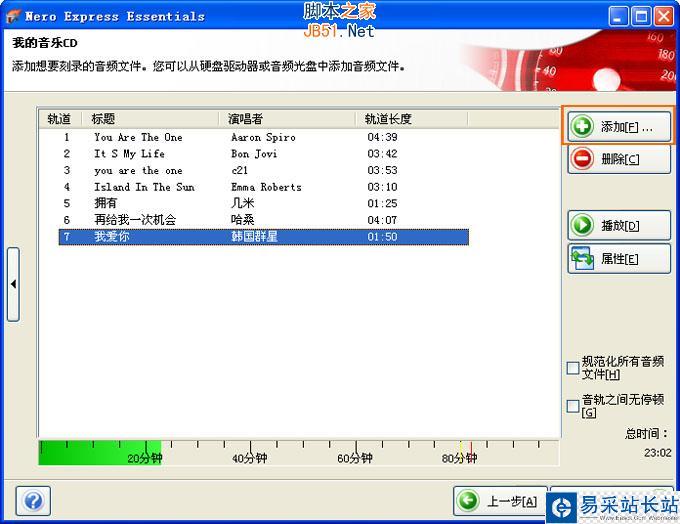
Task: Click track length 04:39
Action: [x=382, y=137]
